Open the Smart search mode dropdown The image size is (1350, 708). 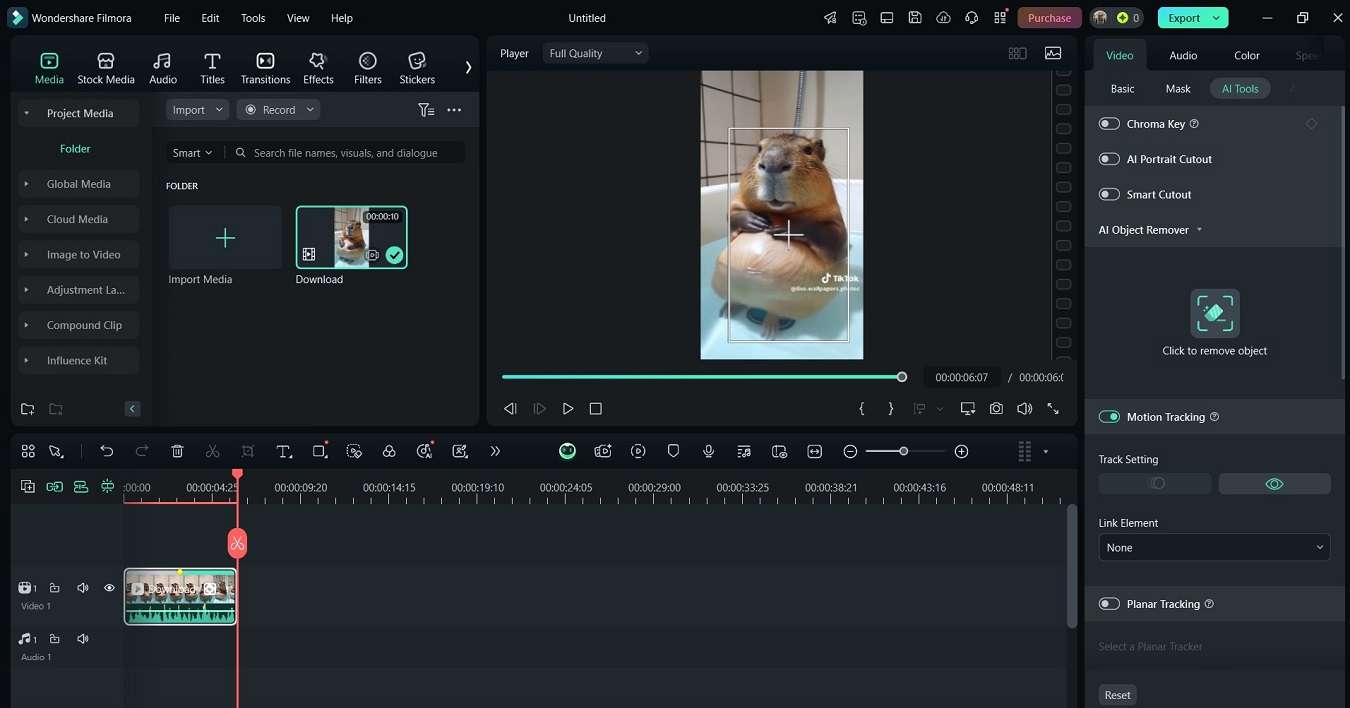[x=192, y=153]
